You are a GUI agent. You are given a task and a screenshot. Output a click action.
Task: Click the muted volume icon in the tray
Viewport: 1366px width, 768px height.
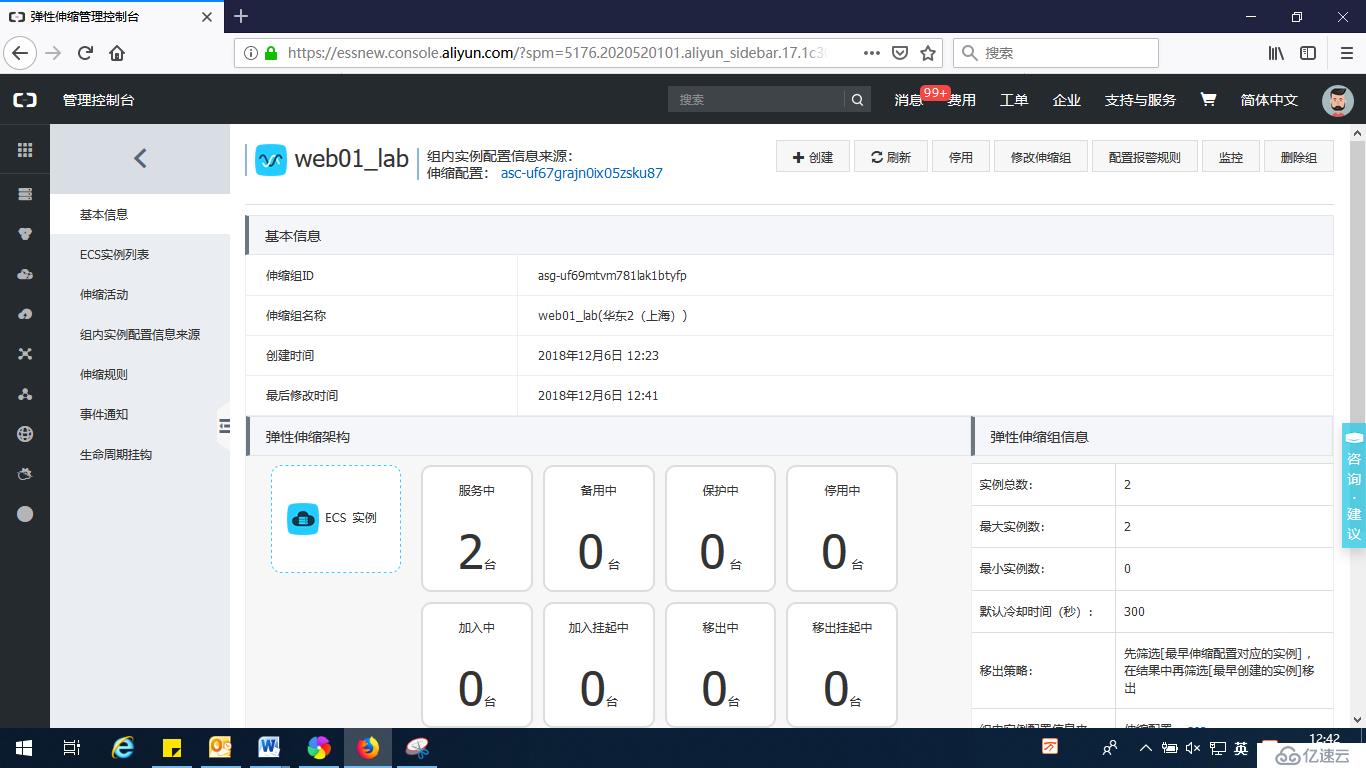(x=1193, y=747)
